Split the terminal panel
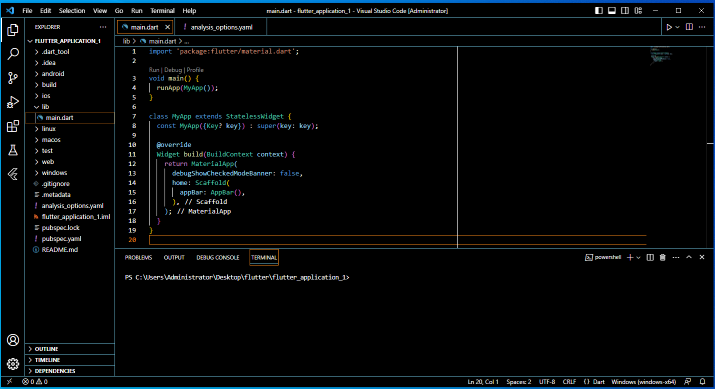The height and width of the screenshot is (389, 715). coord(650,258)
